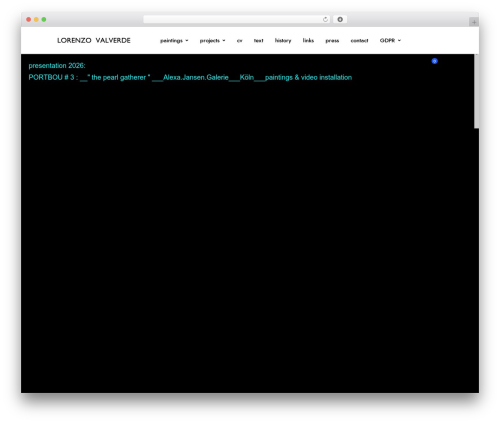Viewport: 500px width, 423px height.
Task: Open a new tab with plus button
Action: (474, 22)
